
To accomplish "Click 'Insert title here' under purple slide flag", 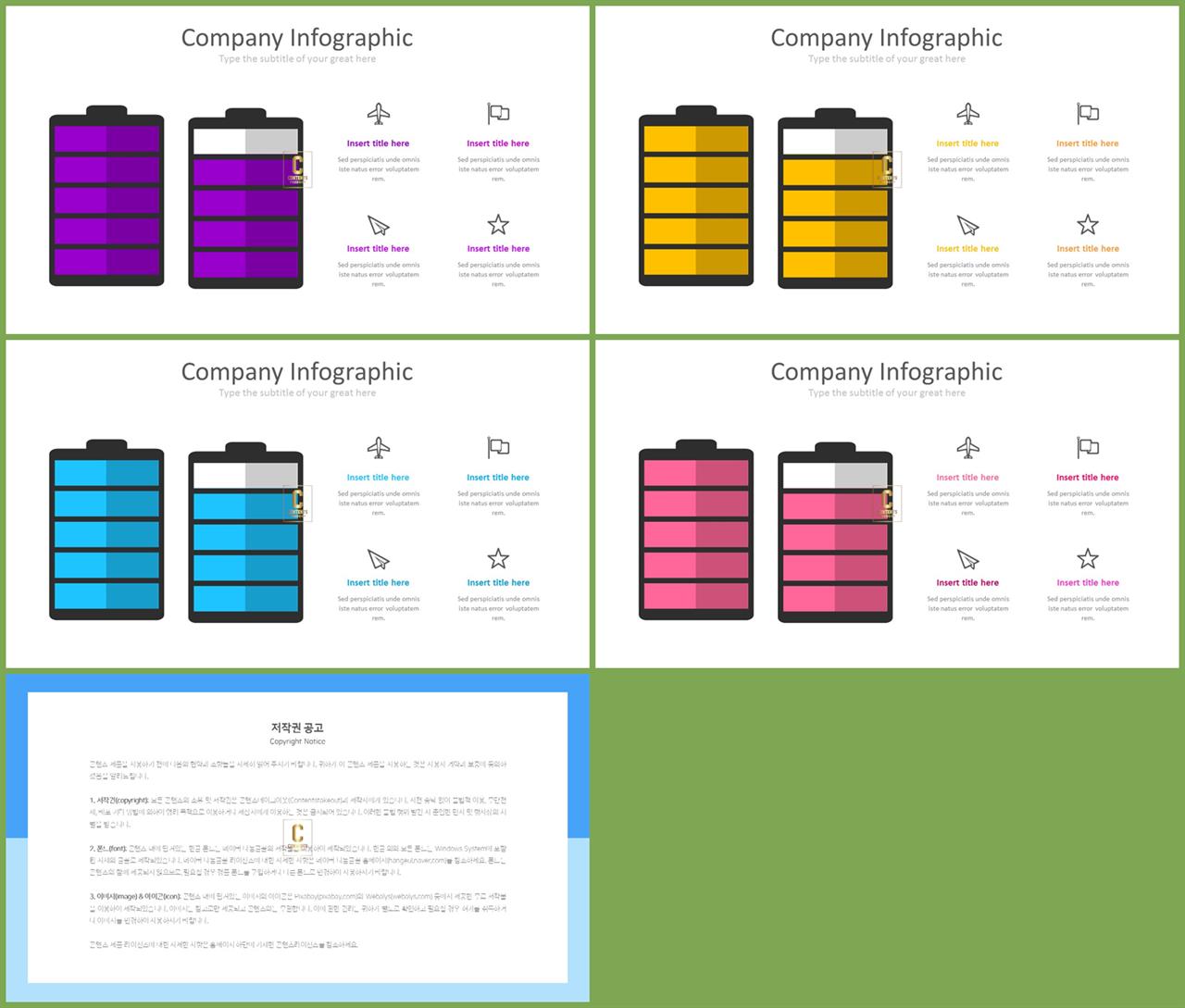I will [498, 143].
